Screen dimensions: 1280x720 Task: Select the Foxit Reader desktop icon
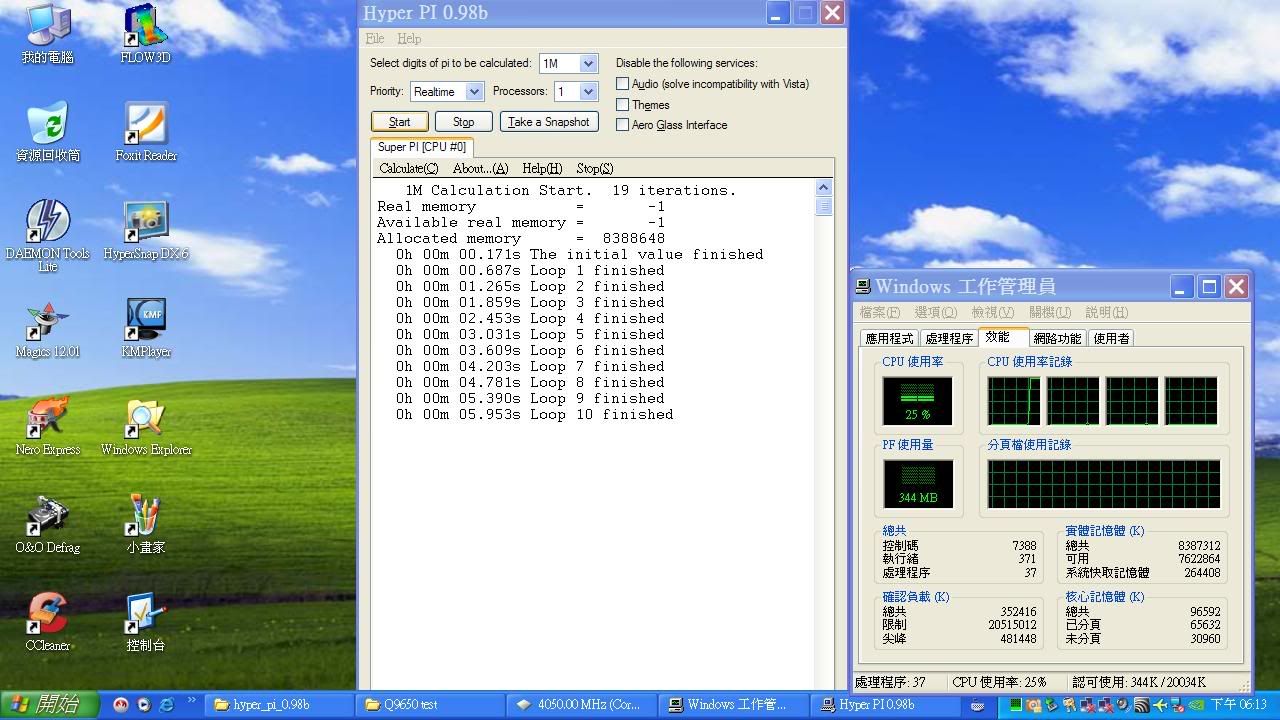click(146, 131)
